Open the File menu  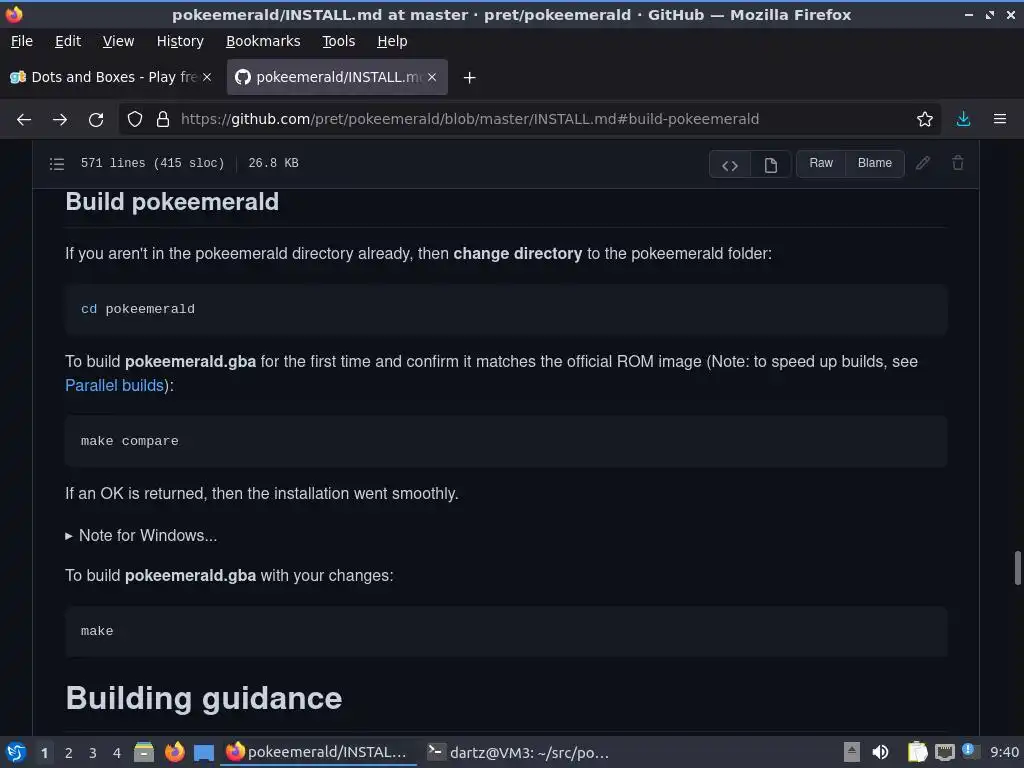(22, 41)
